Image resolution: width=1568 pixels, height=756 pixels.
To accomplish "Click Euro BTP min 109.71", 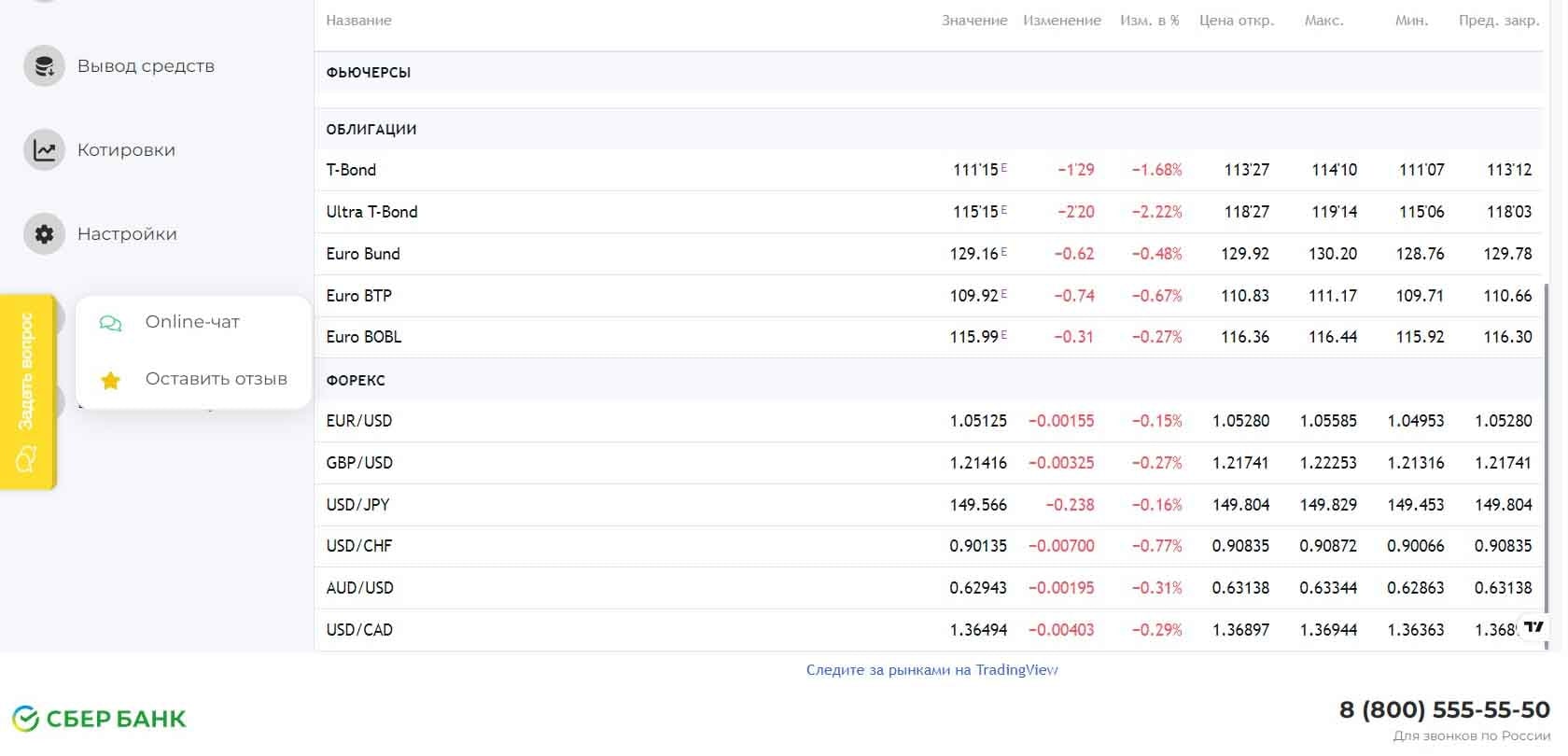I will (x=1420, y=296).
